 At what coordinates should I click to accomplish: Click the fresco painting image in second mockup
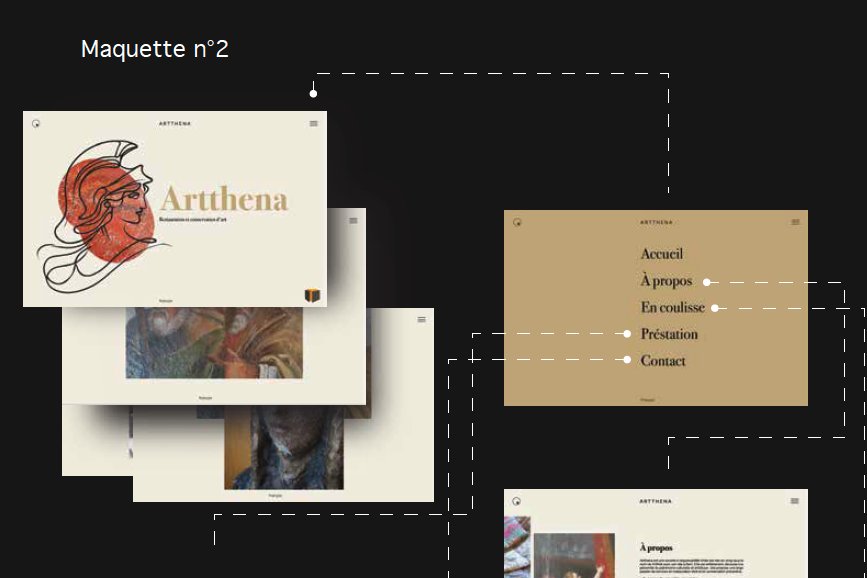point(214,343)
